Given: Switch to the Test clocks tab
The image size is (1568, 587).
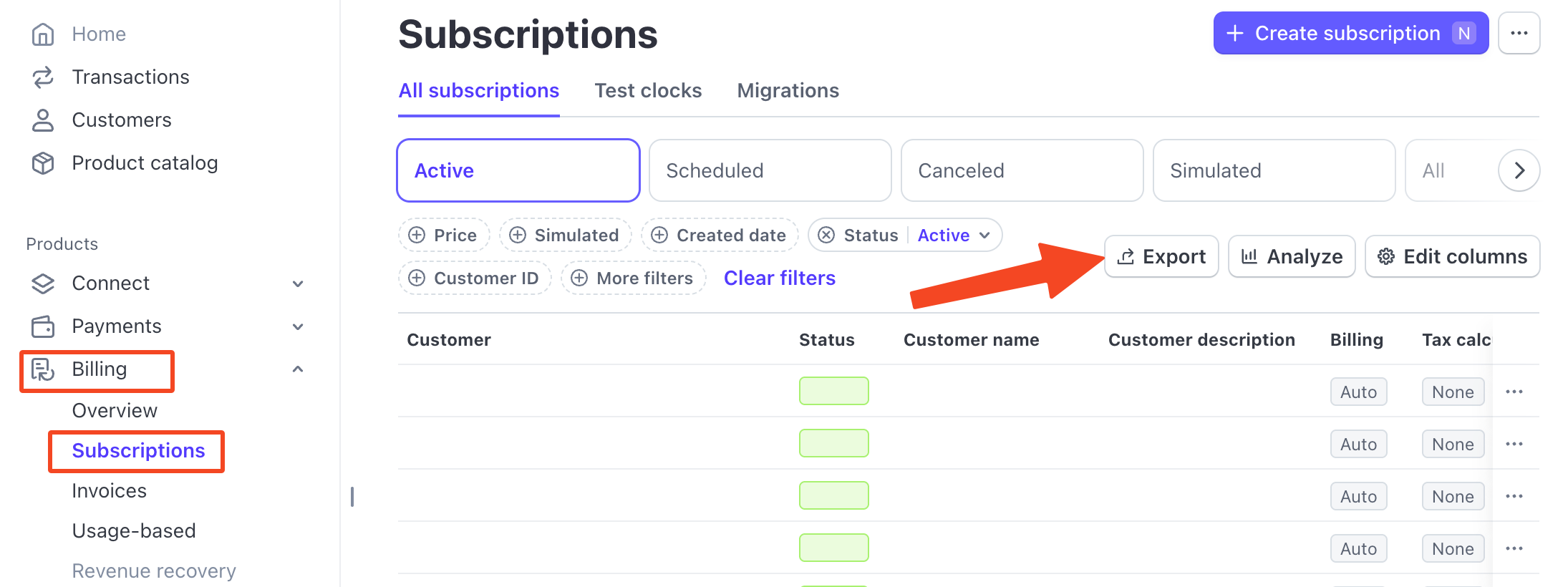Looking at the screenshot, I should 648,91.
